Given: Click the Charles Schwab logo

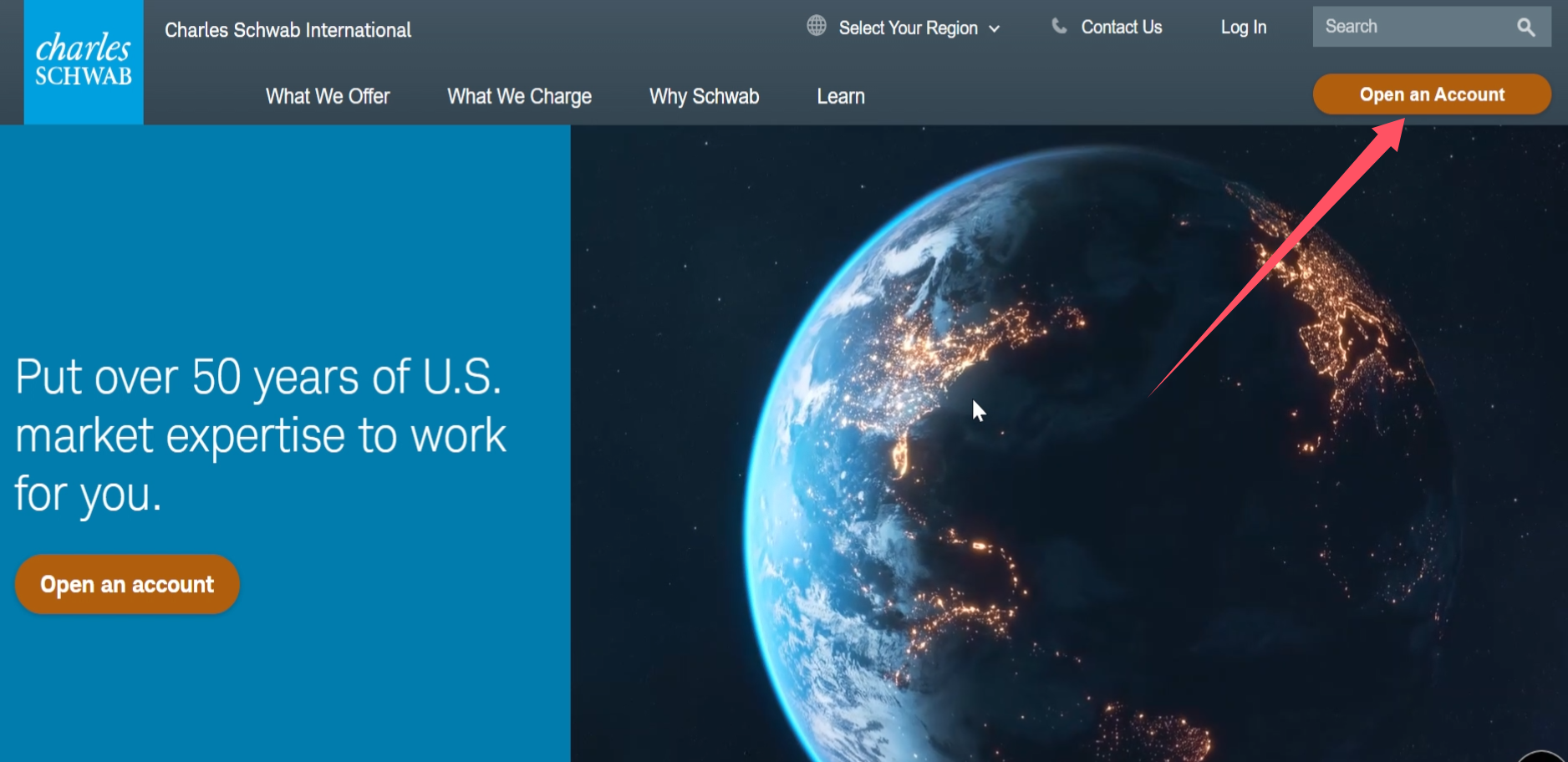Looking at the screenshot, I should click(84, 62).
